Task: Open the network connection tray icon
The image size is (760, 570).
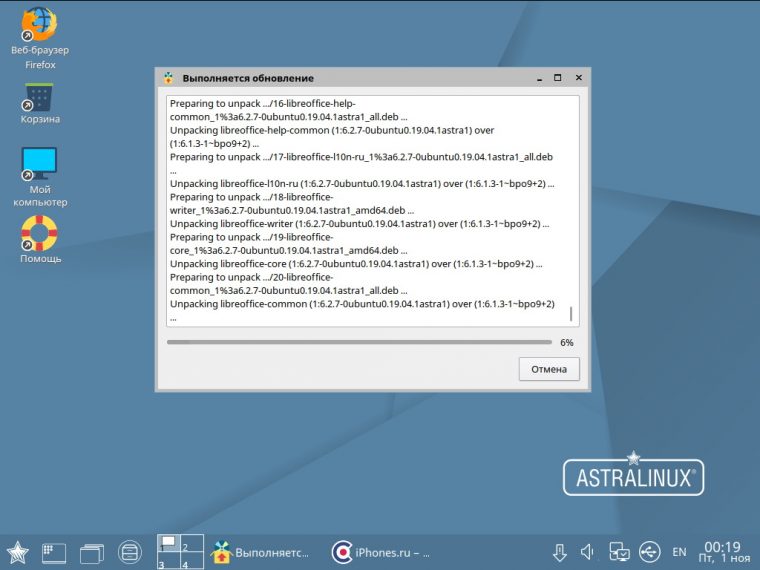Action: [x=619, y=552]
